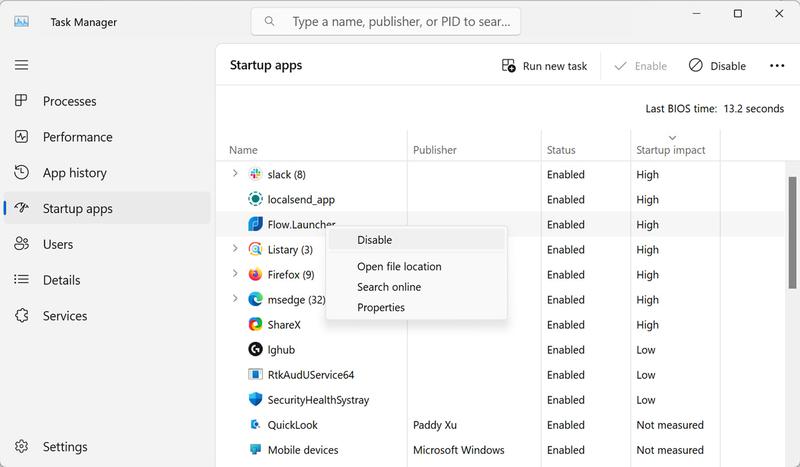Open the App history page icon

[22, 173]
